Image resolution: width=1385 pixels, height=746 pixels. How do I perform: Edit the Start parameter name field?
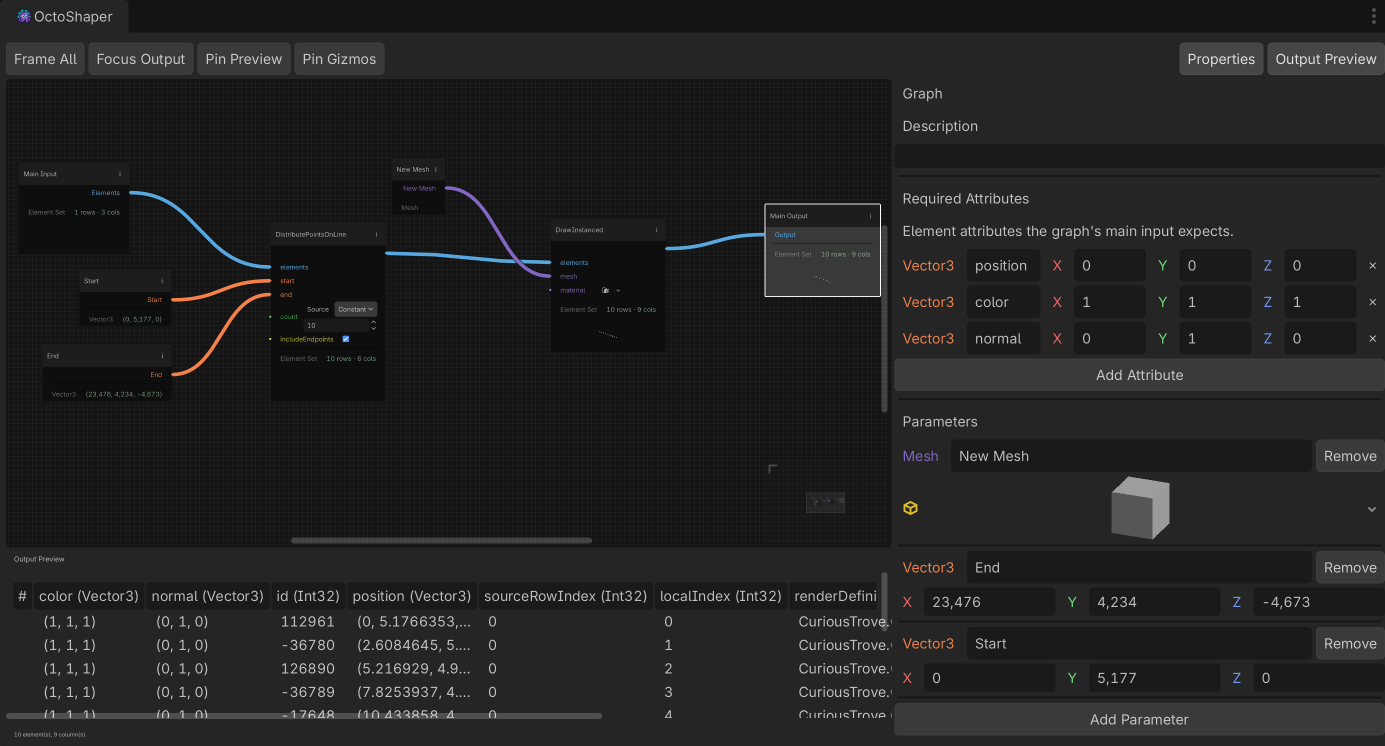coord(1139,643)
